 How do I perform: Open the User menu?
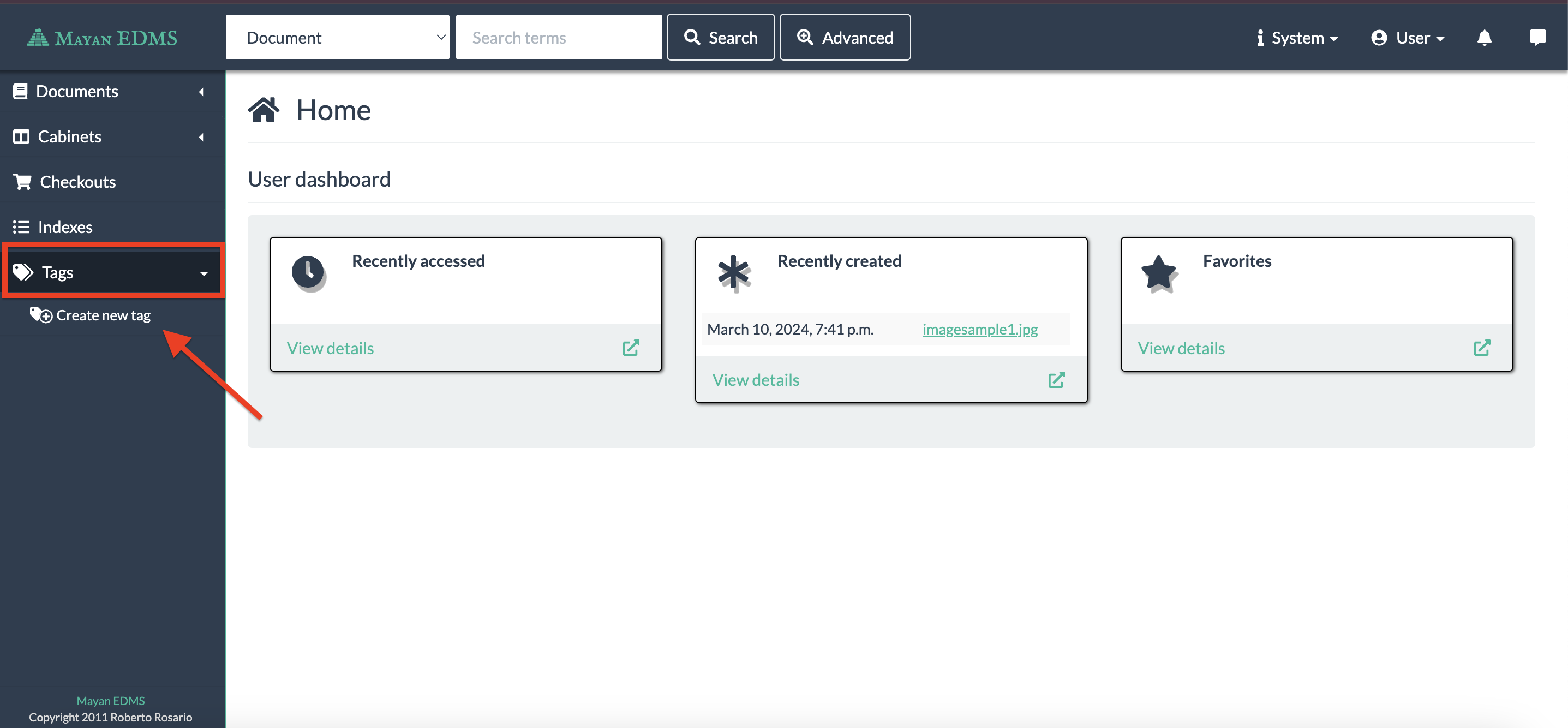tap(1407, 38)
